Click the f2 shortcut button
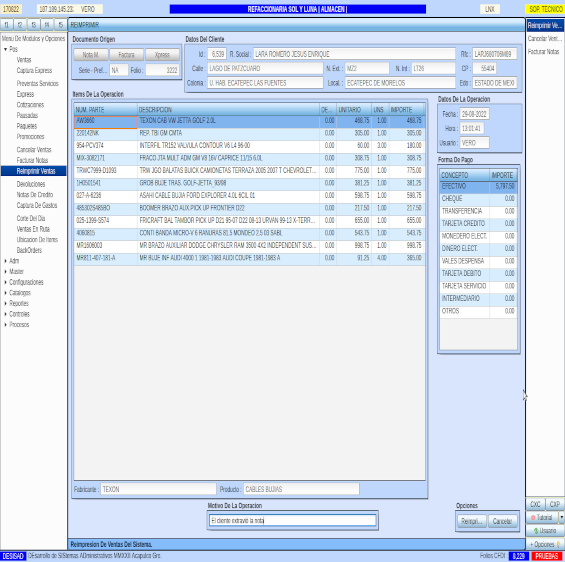 [20, 24]
